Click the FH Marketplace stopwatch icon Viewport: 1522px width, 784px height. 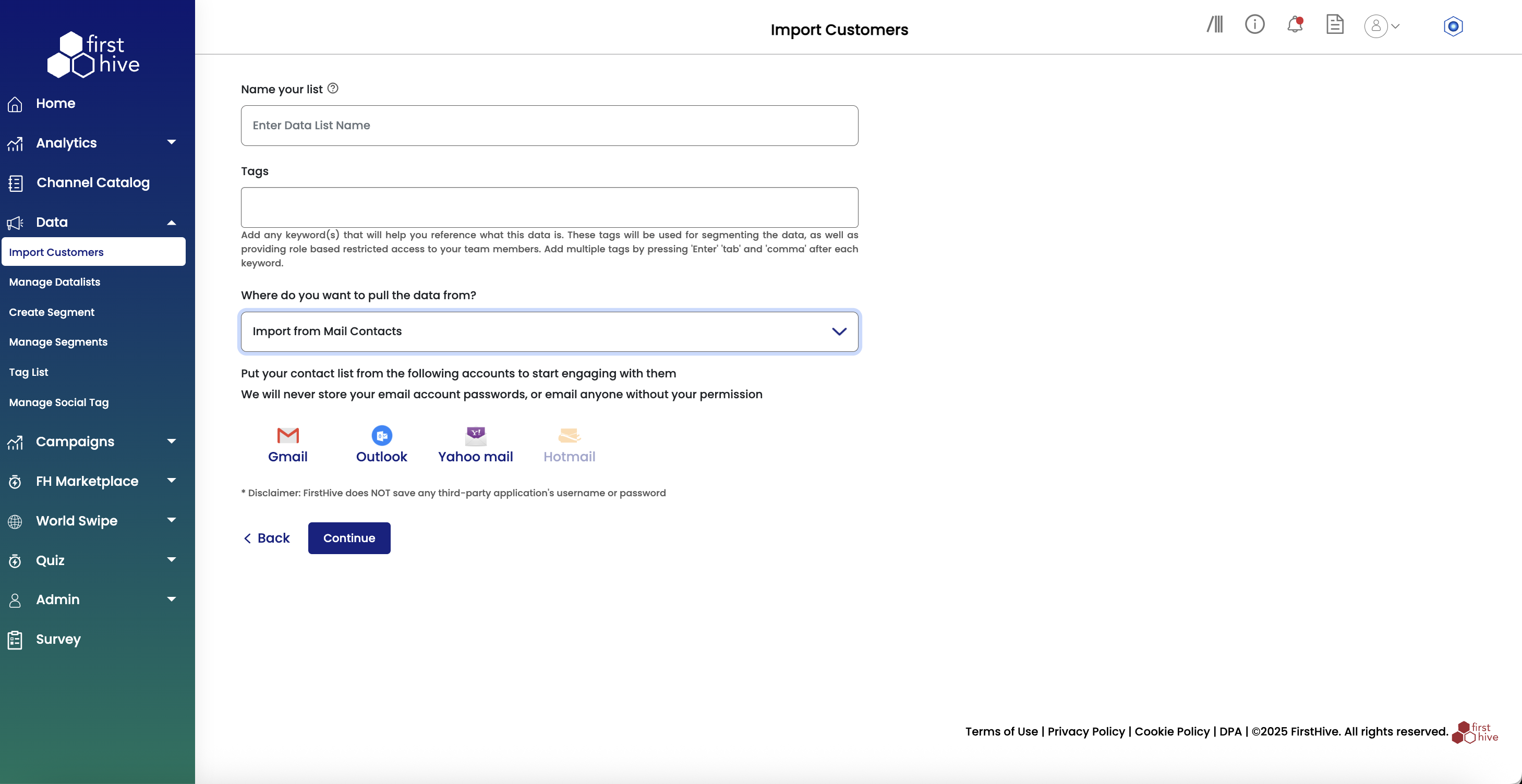tap(15, 482)
